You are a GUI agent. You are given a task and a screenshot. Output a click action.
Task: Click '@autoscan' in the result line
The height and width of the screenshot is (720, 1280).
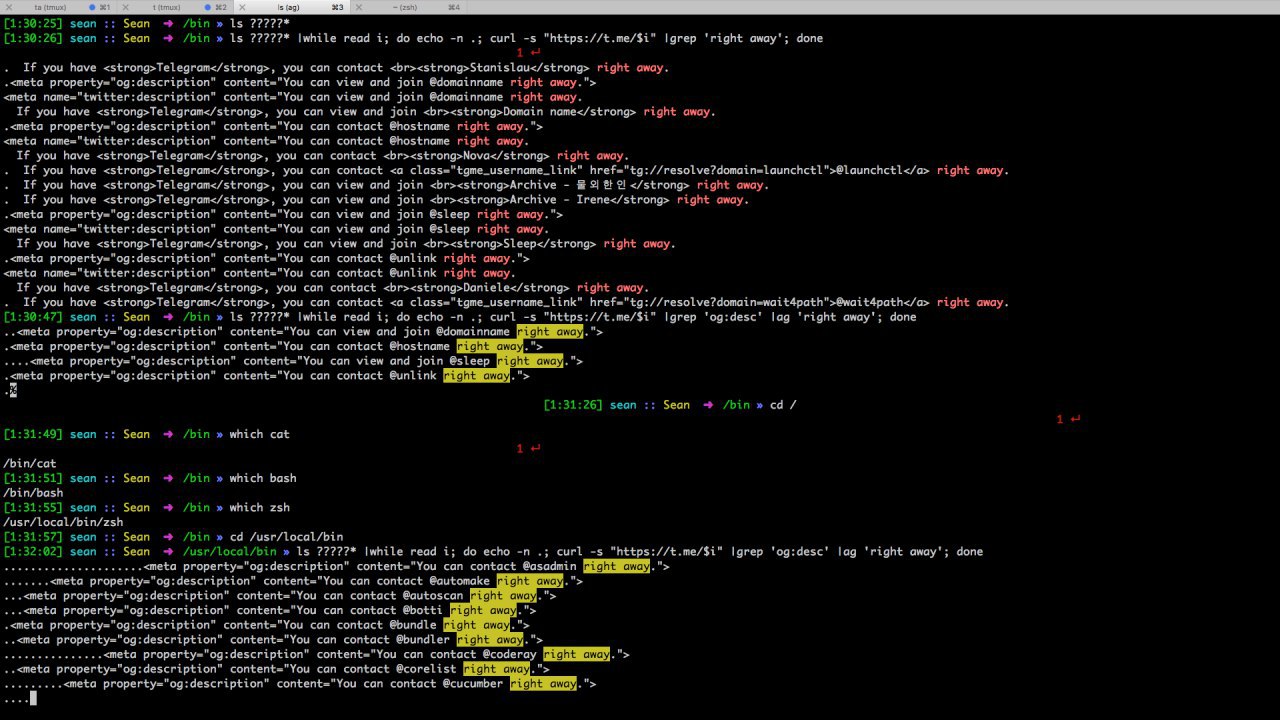tap(433, 595)
